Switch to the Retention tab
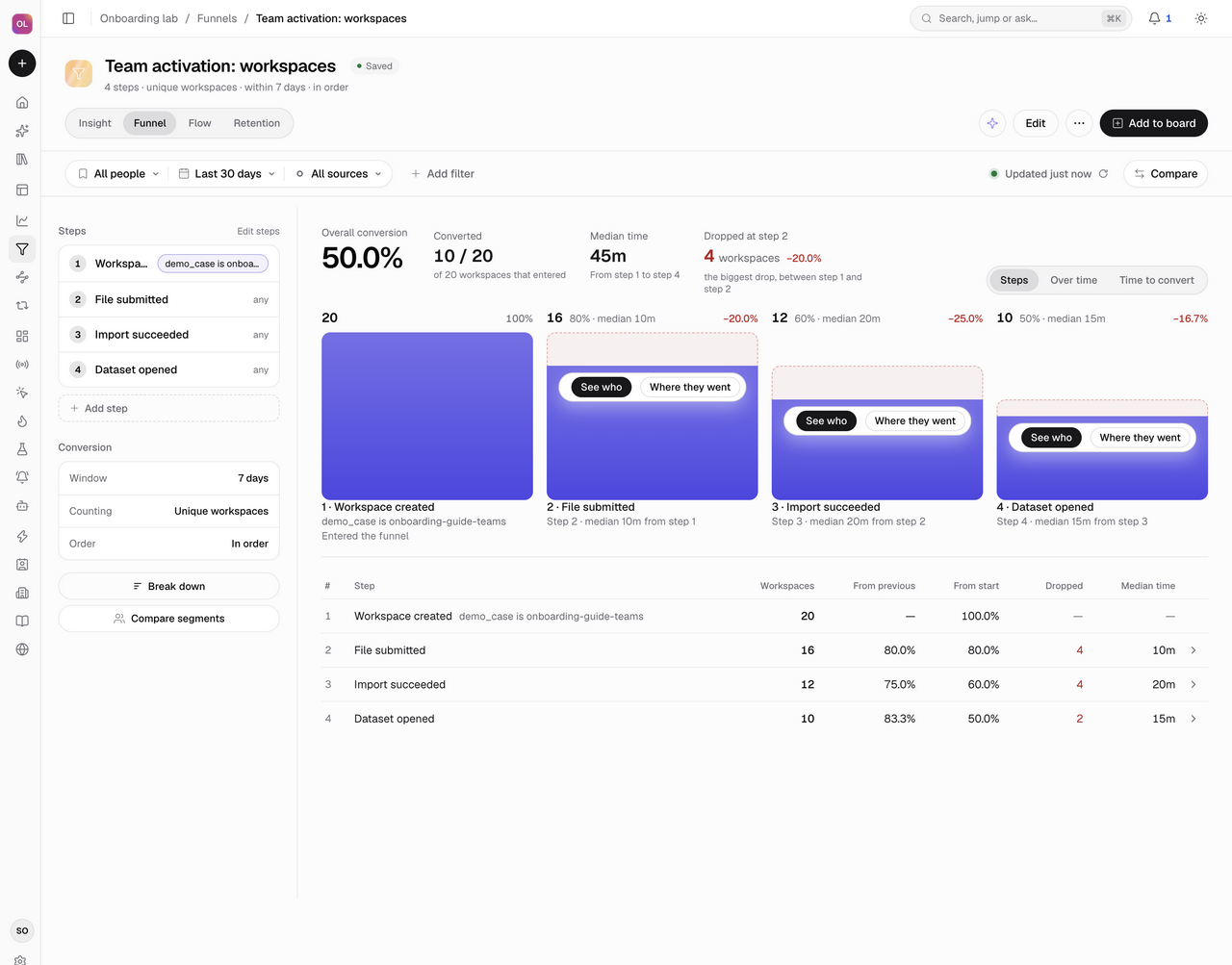Image resolution: width=1232 pixels, height=965 pixels. [257, 123]
